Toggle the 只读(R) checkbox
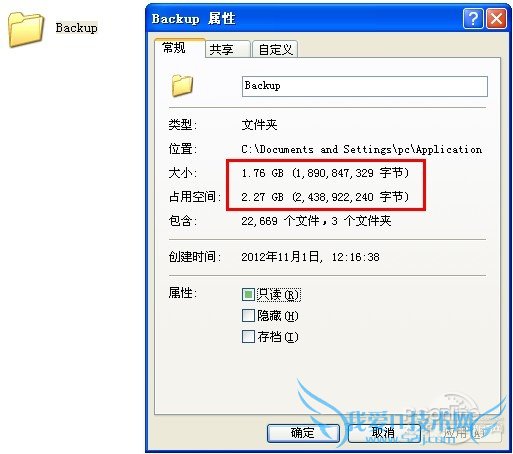The height and width of the screenshot is (454, 513). pyautogui.click(x=248, y=295)
